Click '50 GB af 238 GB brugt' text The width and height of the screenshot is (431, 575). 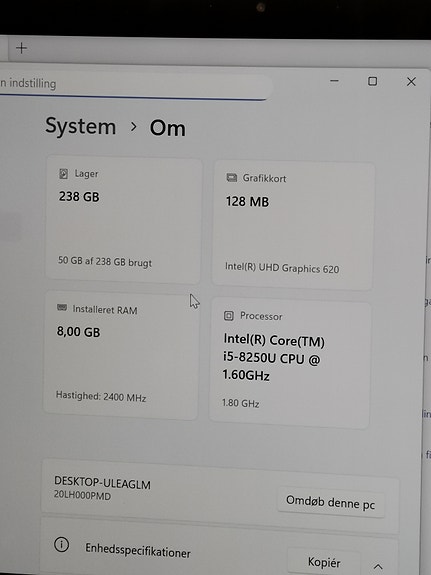105,262
